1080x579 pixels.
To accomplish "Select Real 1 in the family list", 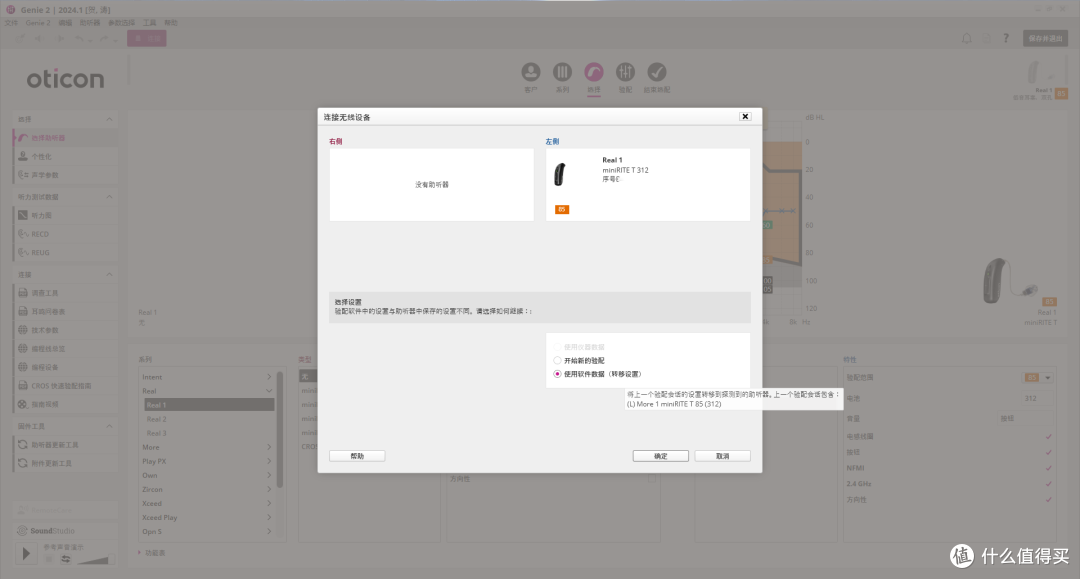I will coord(209,405).
